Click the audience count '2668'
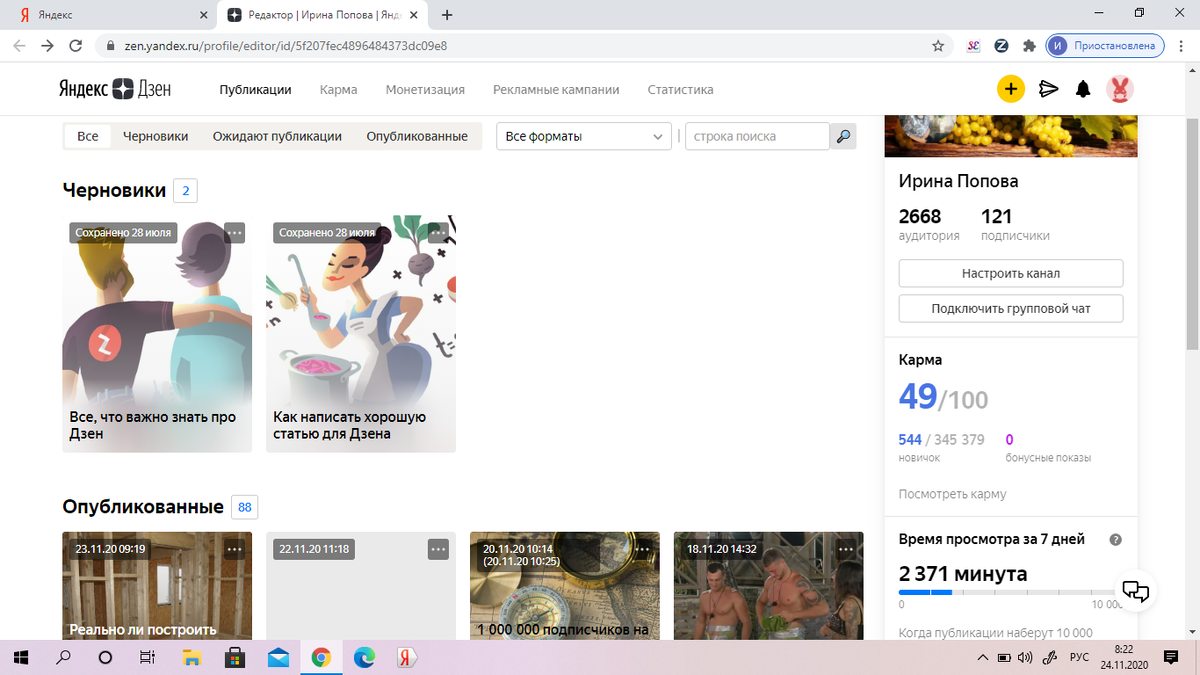This screenshot has height=675, width=1200. tap(920, 216)
